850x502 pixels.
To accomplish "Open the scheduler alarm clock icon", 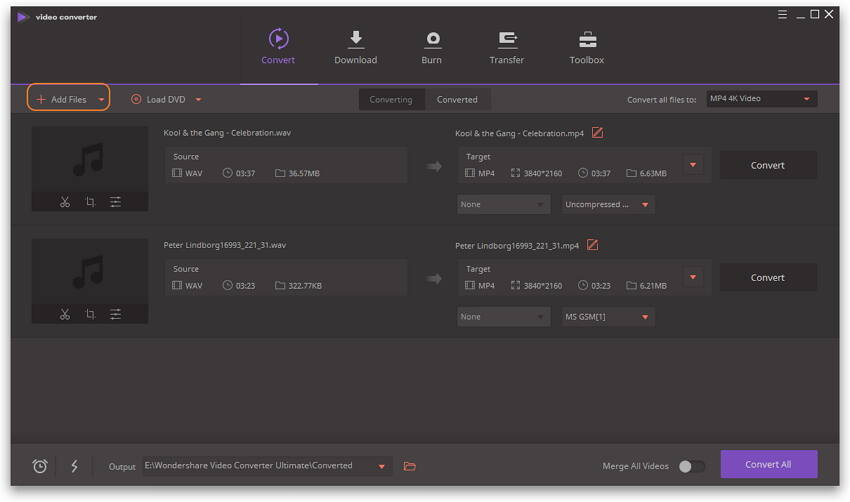I will [40, 466].
